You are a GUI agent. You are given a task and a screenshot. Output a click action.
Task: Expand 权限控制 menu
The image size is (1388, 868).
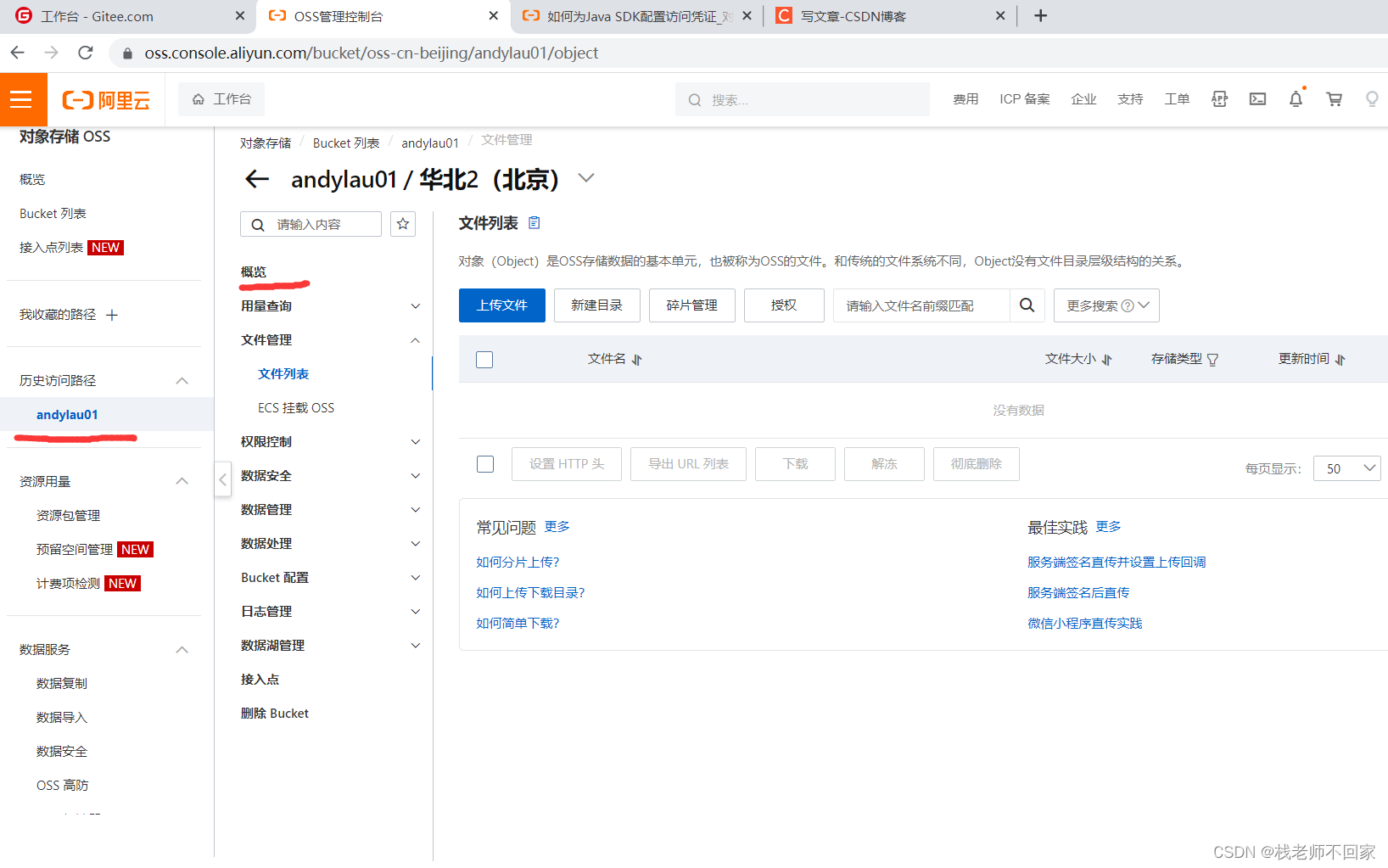(416, 442)
